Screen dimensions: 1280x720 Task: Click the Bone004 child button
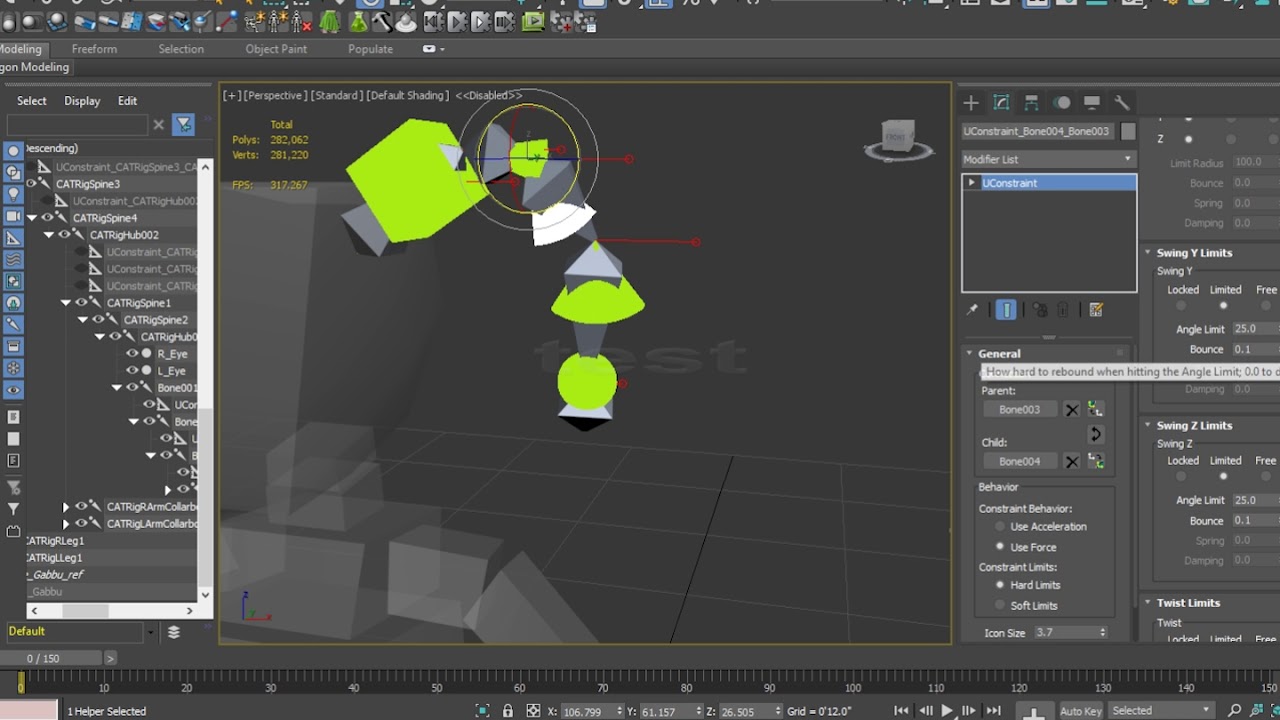[1019, 462]
